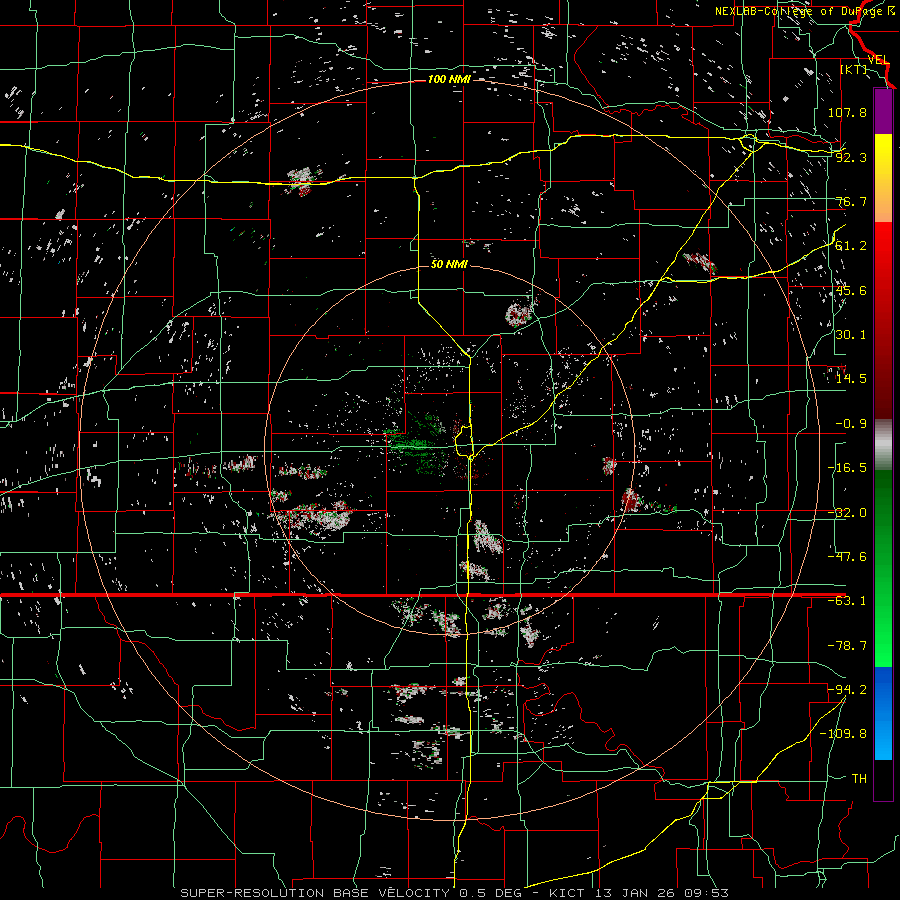900x900 pixels.
Task: Click the 50 NMI range ring label
Action: (449, 264)
